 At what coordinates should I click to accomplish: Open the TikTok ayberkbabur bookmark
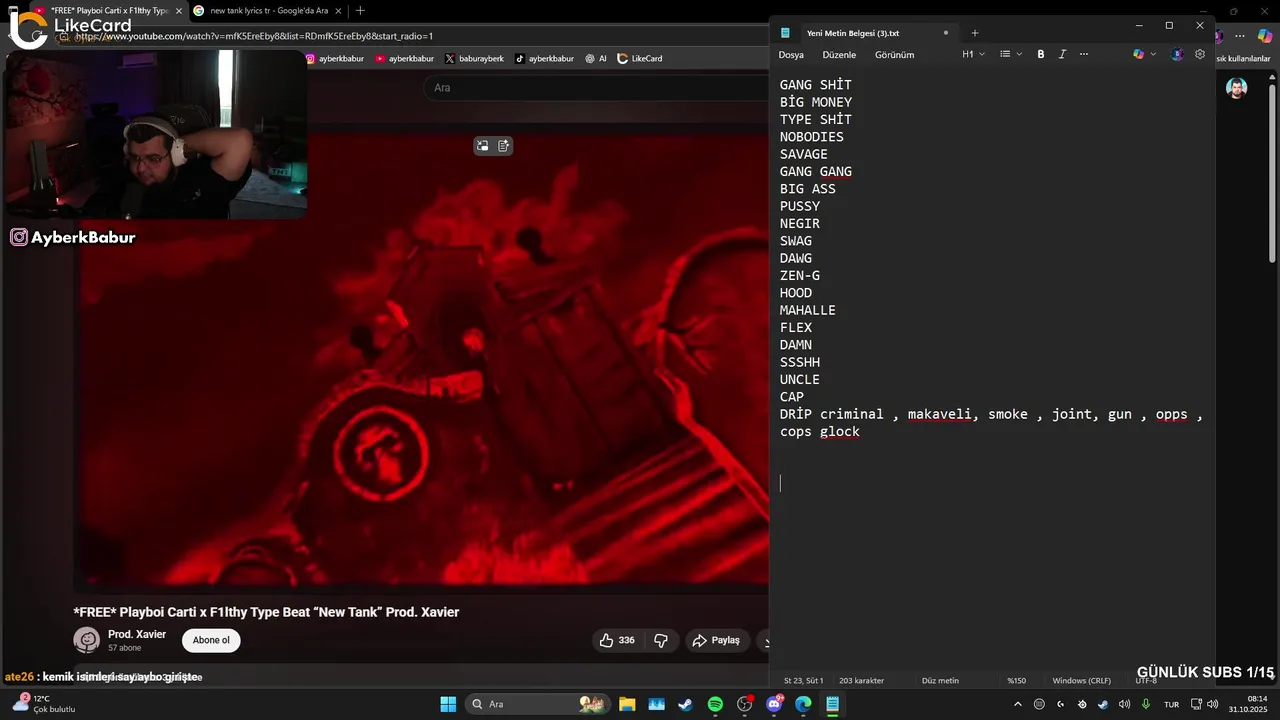click(x=545, y=59)
